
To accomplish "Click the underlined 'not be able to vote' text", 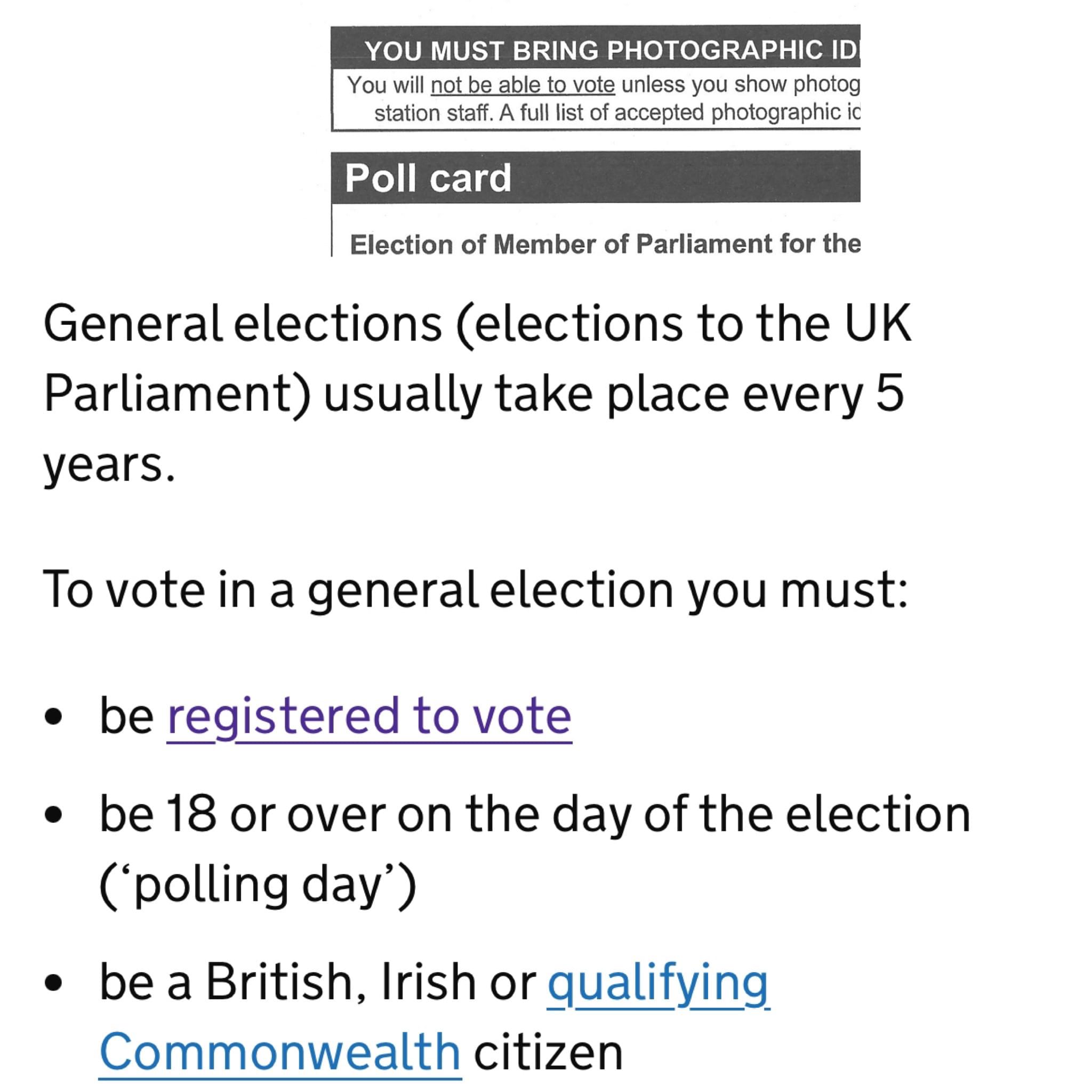I will tap(523, 85).
